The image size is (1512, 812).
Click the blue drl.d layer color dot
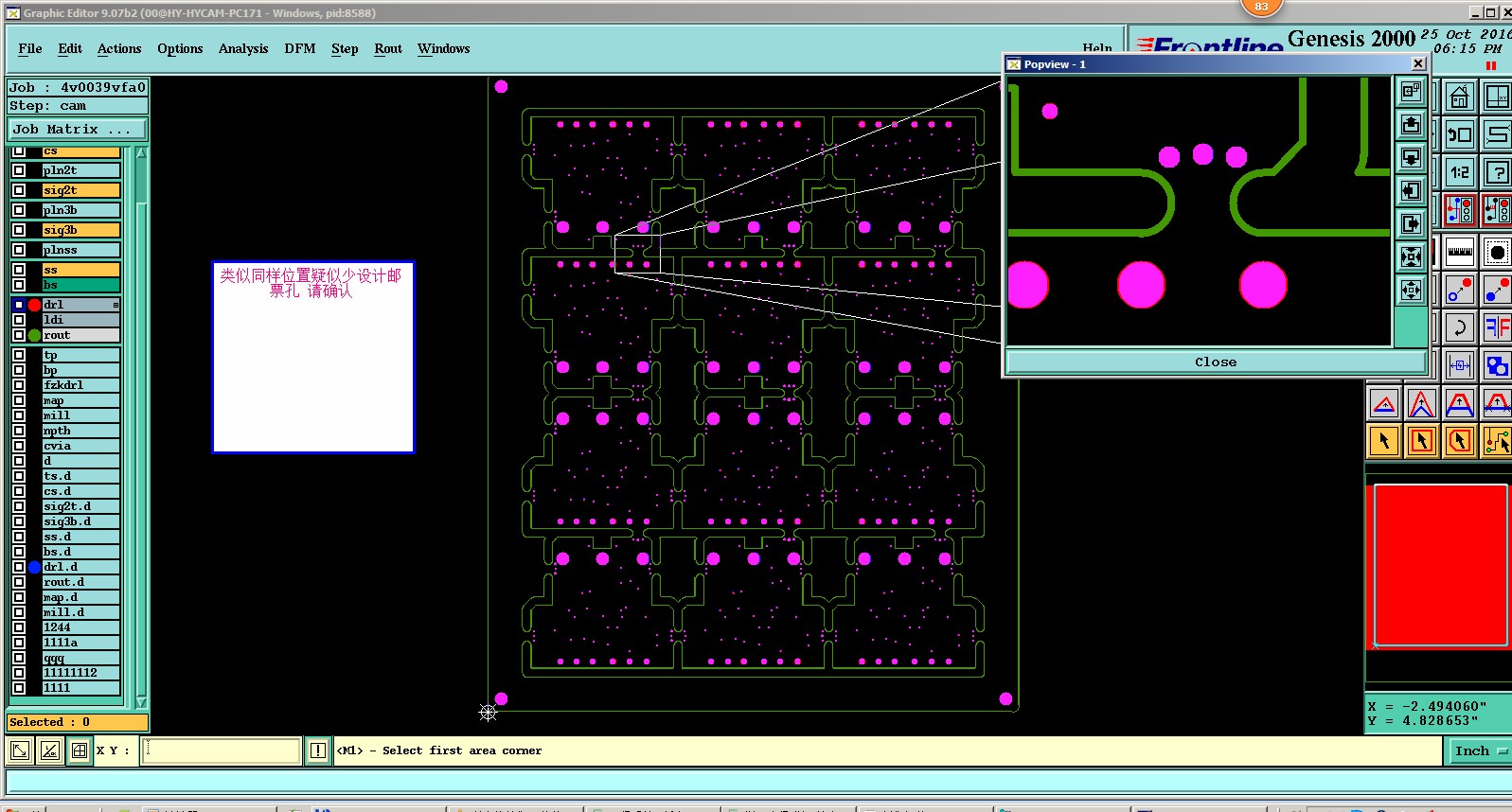[x=34, y=567]
